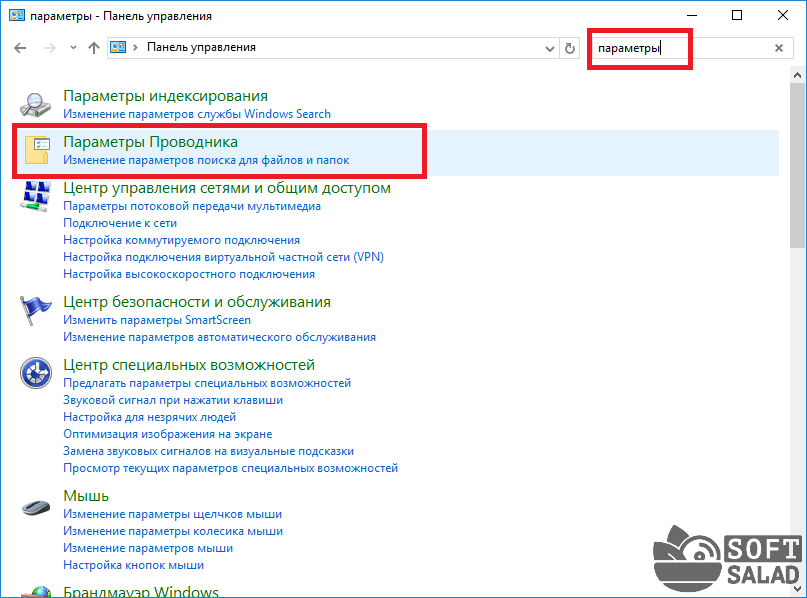Refresh the Control Panel view
This screenshot has width=807, height=598.
[x=570, y=48]
